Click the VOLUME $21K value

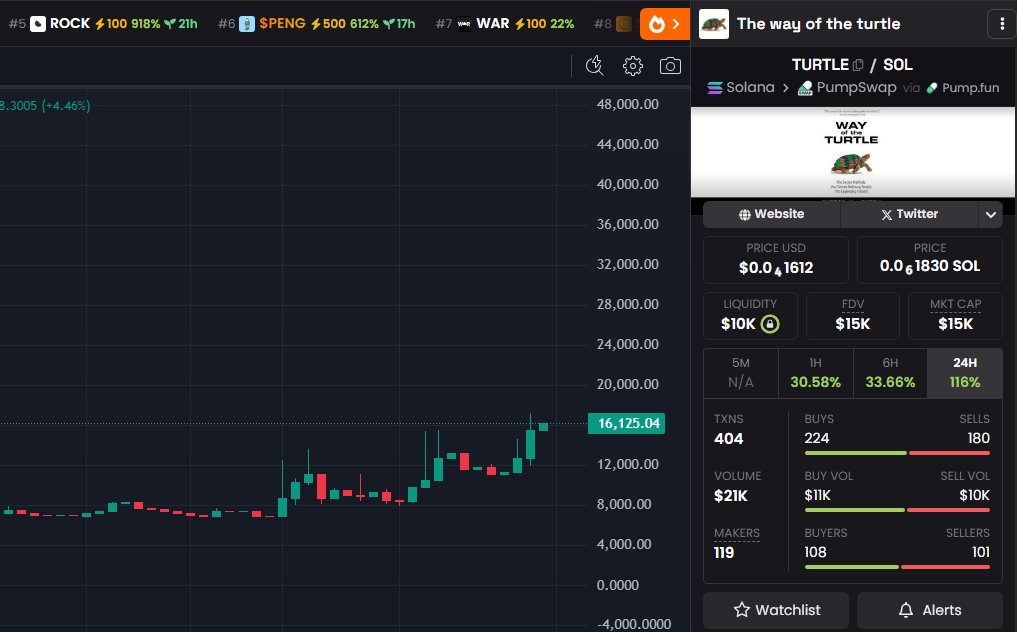(730, 496)
